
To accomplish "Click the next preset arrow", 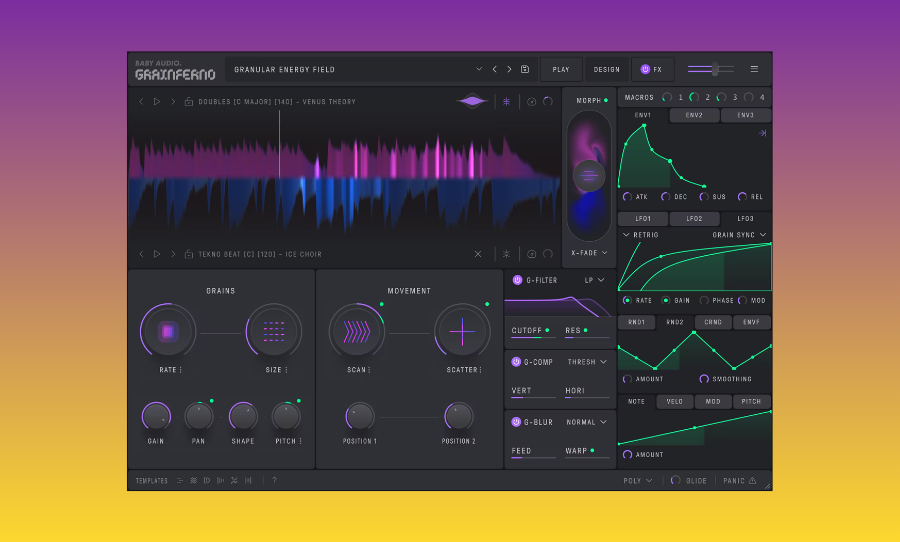I will 509,70.
